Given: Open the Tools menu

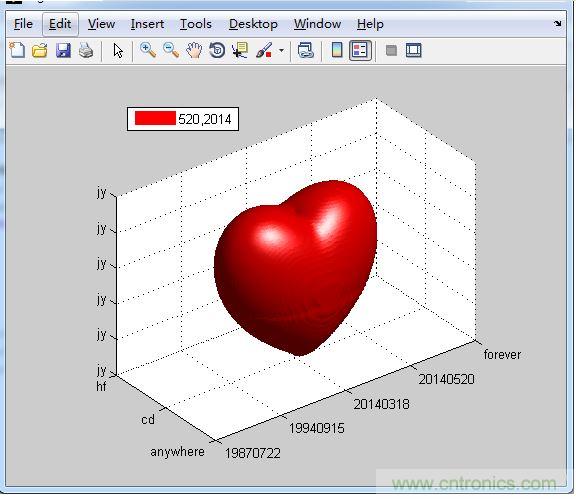Looking at the screenshot, I should click(195, 24).
